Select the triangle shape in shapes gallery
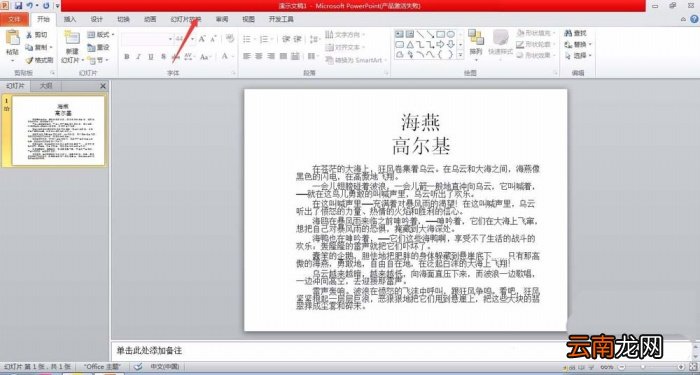The height and width of the screenshot is (375, 700). tap(409, 45)
